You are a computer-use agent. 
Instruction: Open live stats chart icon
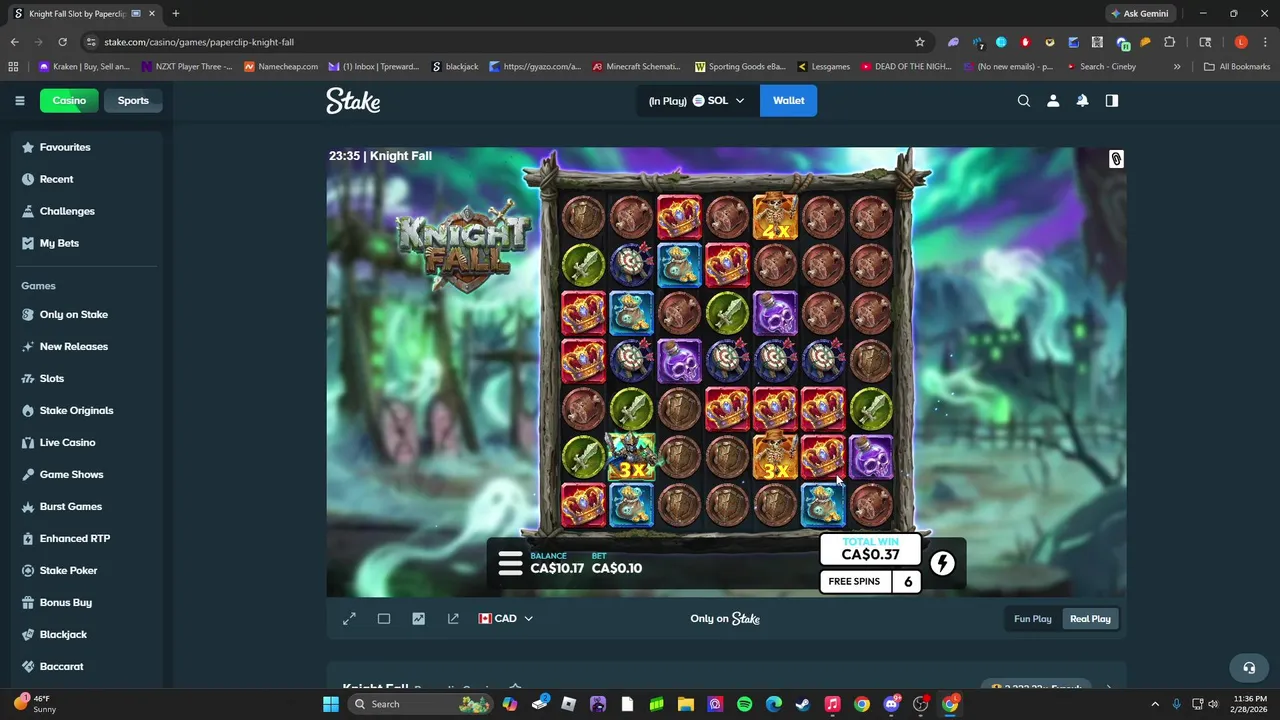[x=418, y=619]
